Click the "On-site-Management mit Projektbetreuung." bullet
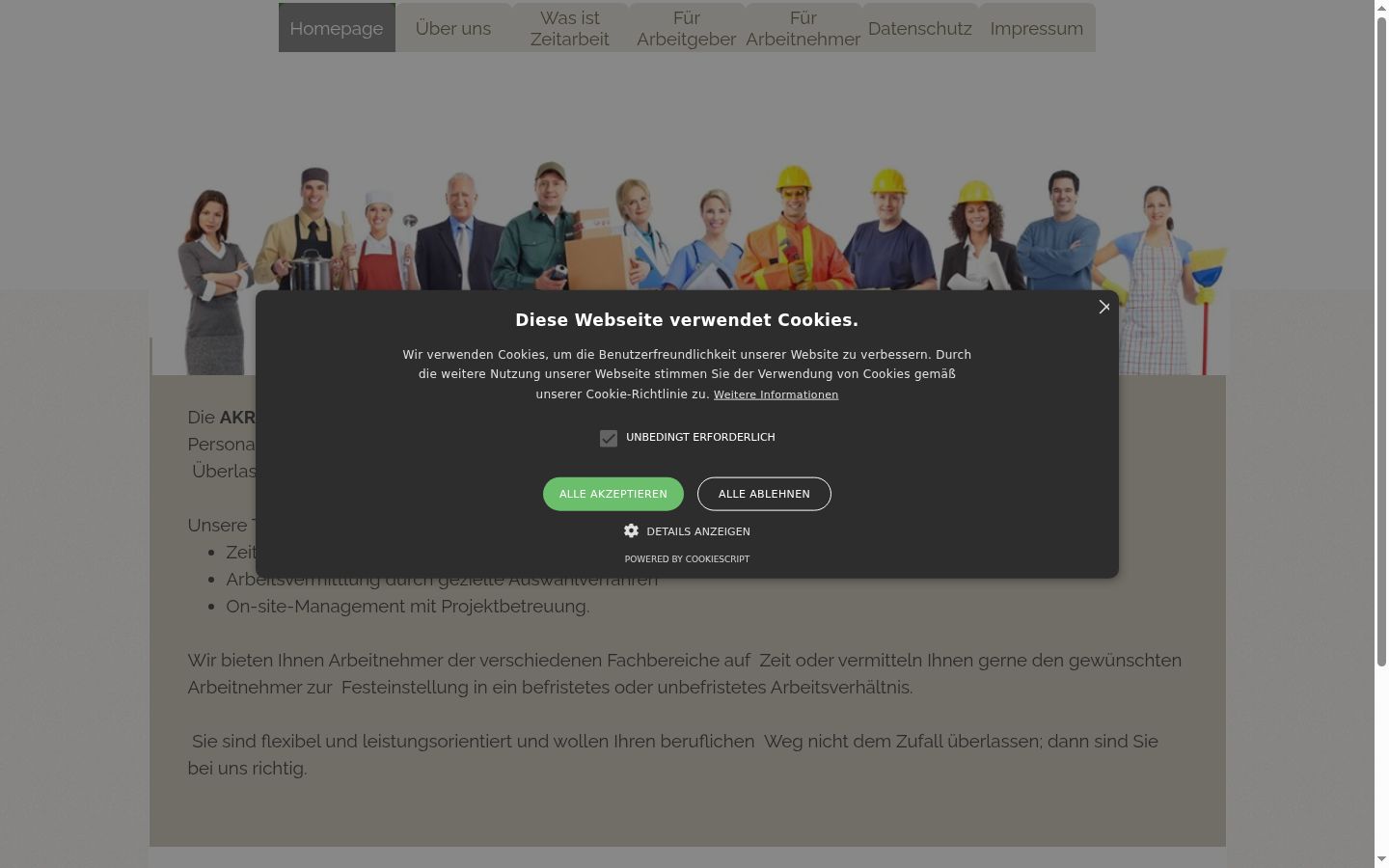This screenshot has height=868, width=1389. 408,607
